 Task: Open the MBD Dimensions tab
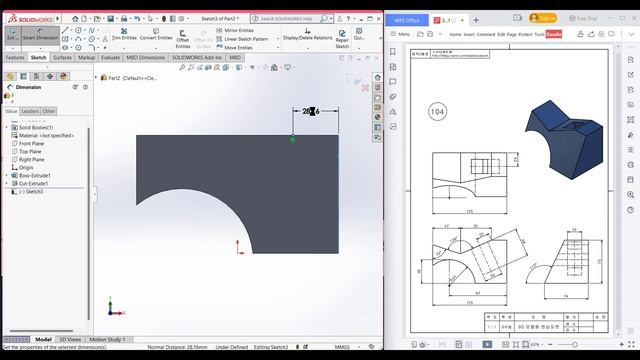pyautogui.click(x=145, y=58)
